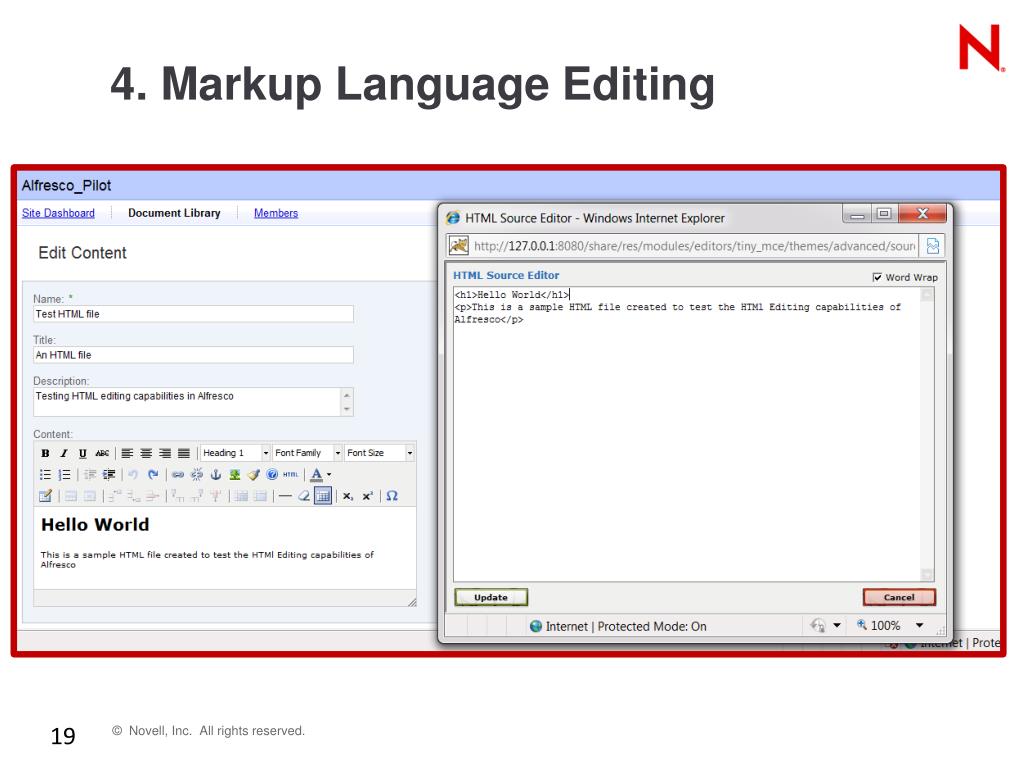The height and width of the screenshot is (768, 1024).
Task: Click the Description scrollbar down arrow
Action: pos(347,409)
